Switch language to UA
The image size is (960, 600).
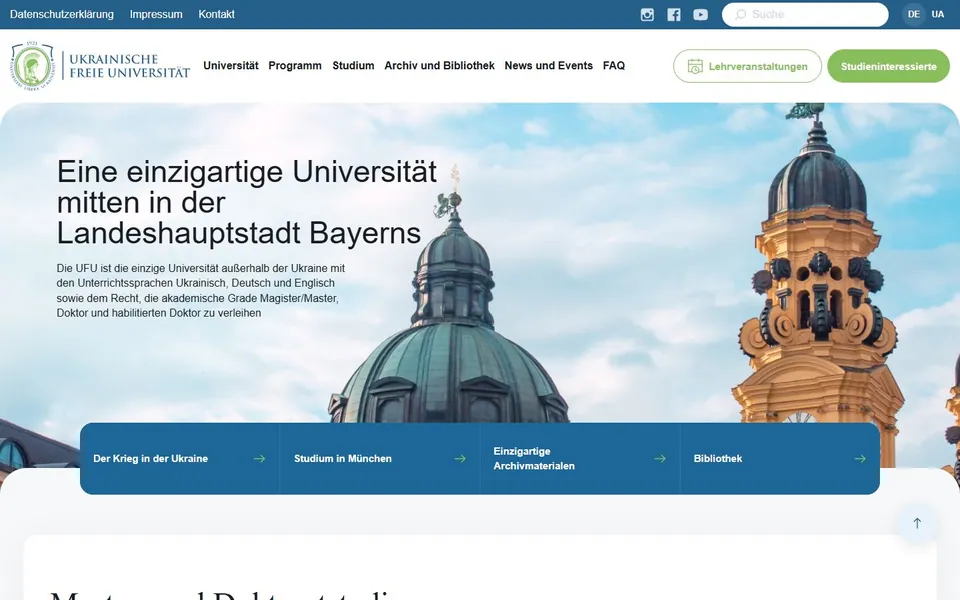(x=938, y=14)
